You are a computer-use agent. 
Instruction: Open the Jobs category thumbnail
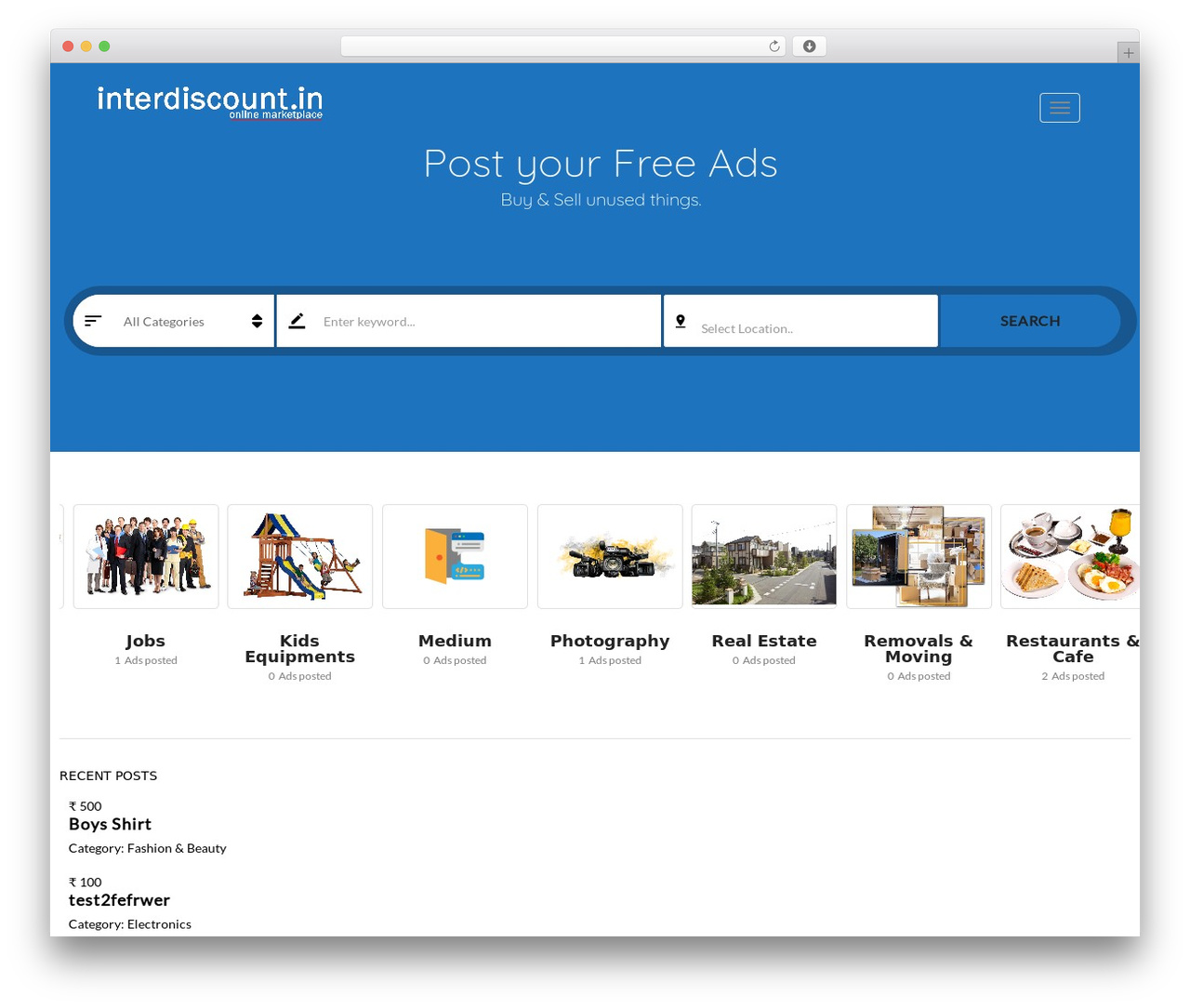point(146,557)
